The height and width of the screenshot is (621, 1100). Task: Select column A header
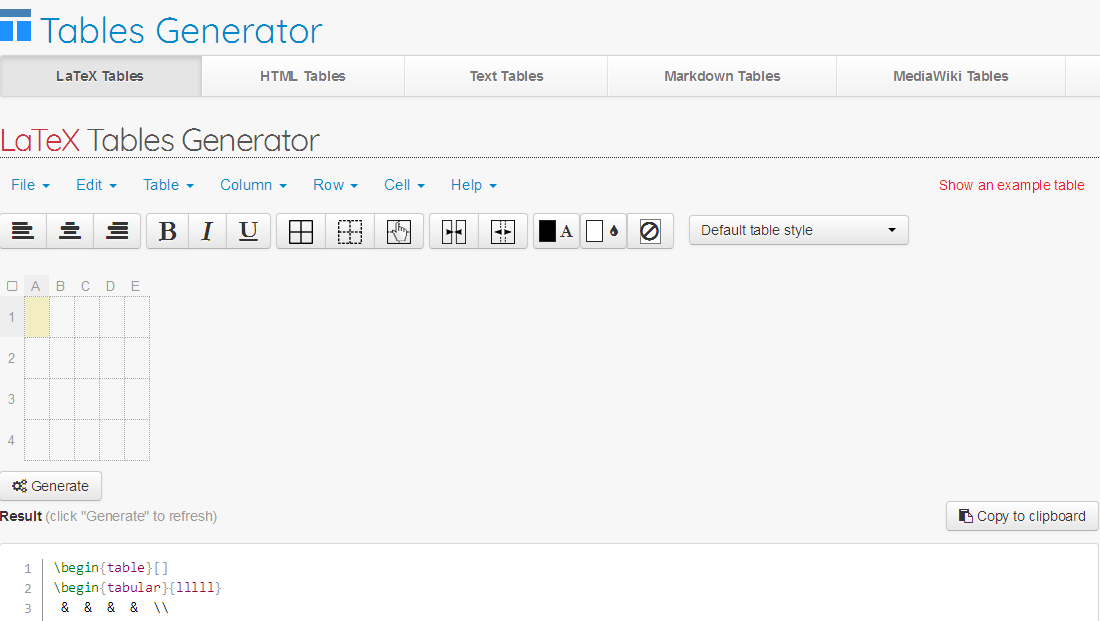(36, 286)
